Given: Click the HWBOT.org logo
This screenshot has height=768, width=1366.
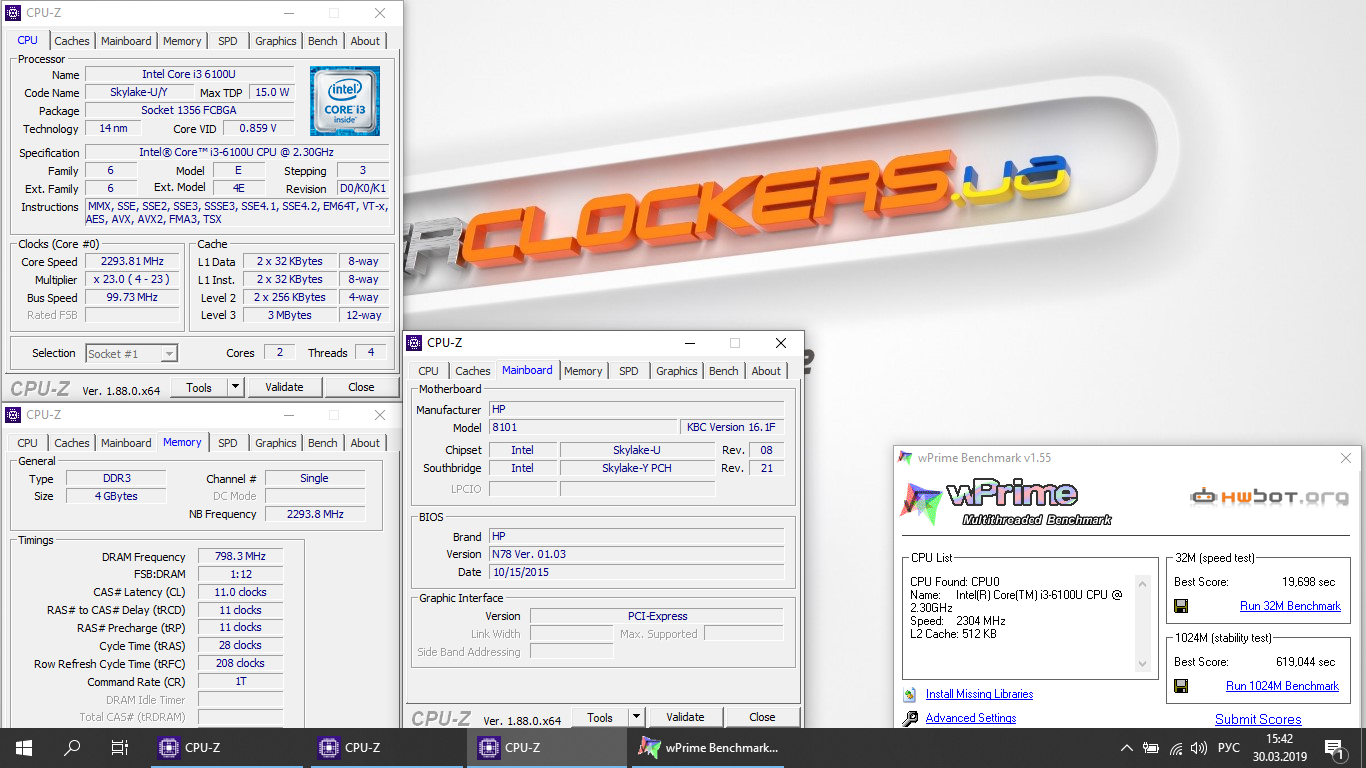Looking at the screenshot, I should click(x=1268, y=496).
